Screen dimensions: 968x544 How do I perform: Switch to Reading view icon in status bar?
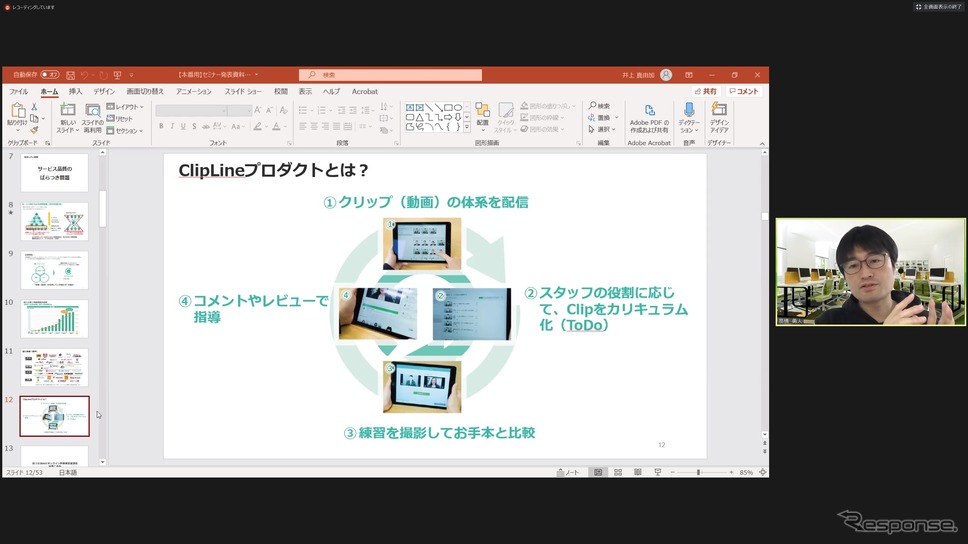pyautogui.click(x=638, y=472)
